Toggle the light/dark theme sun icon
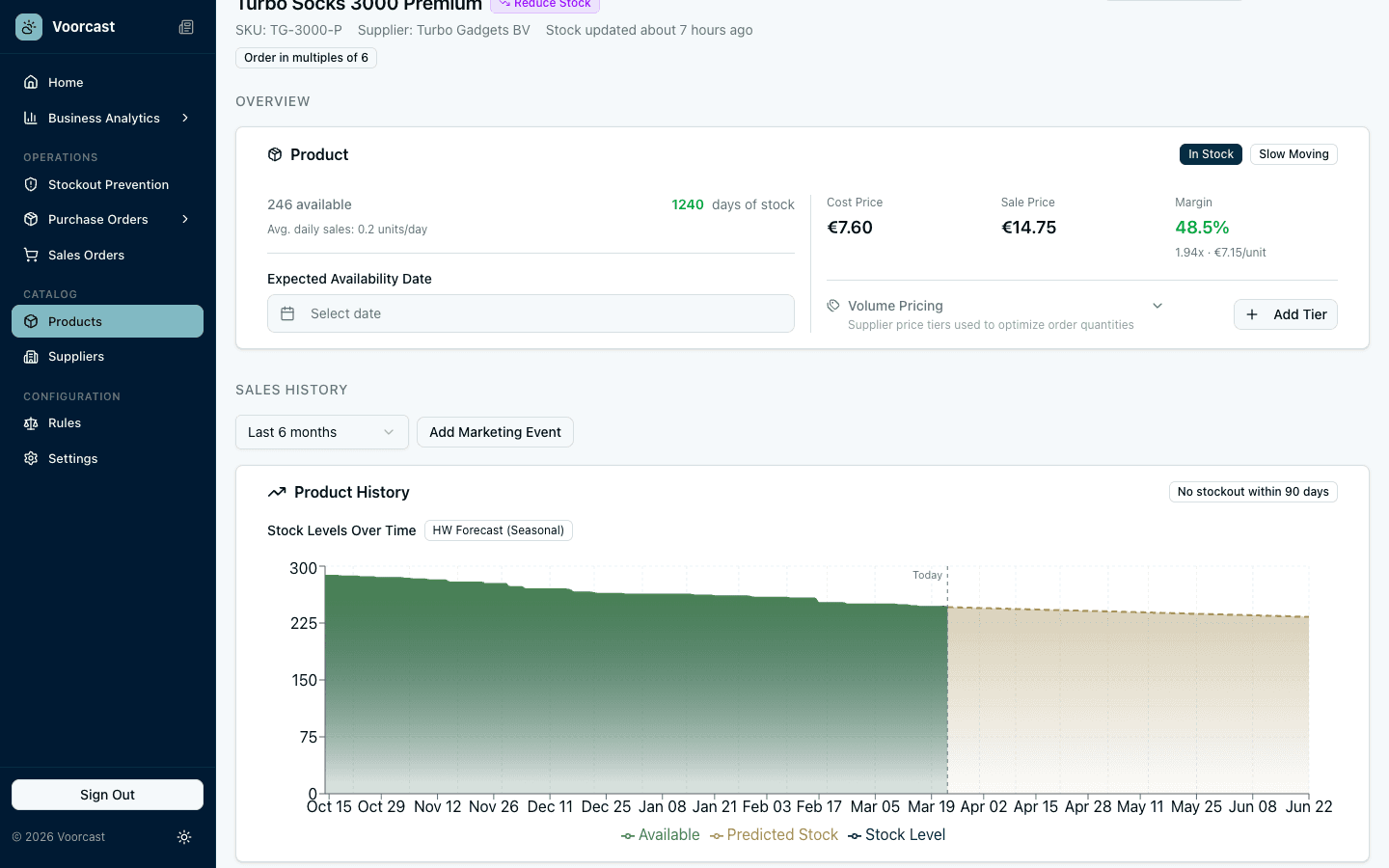The height and width of the screenshot is (868, 1389). pos(184,837)
